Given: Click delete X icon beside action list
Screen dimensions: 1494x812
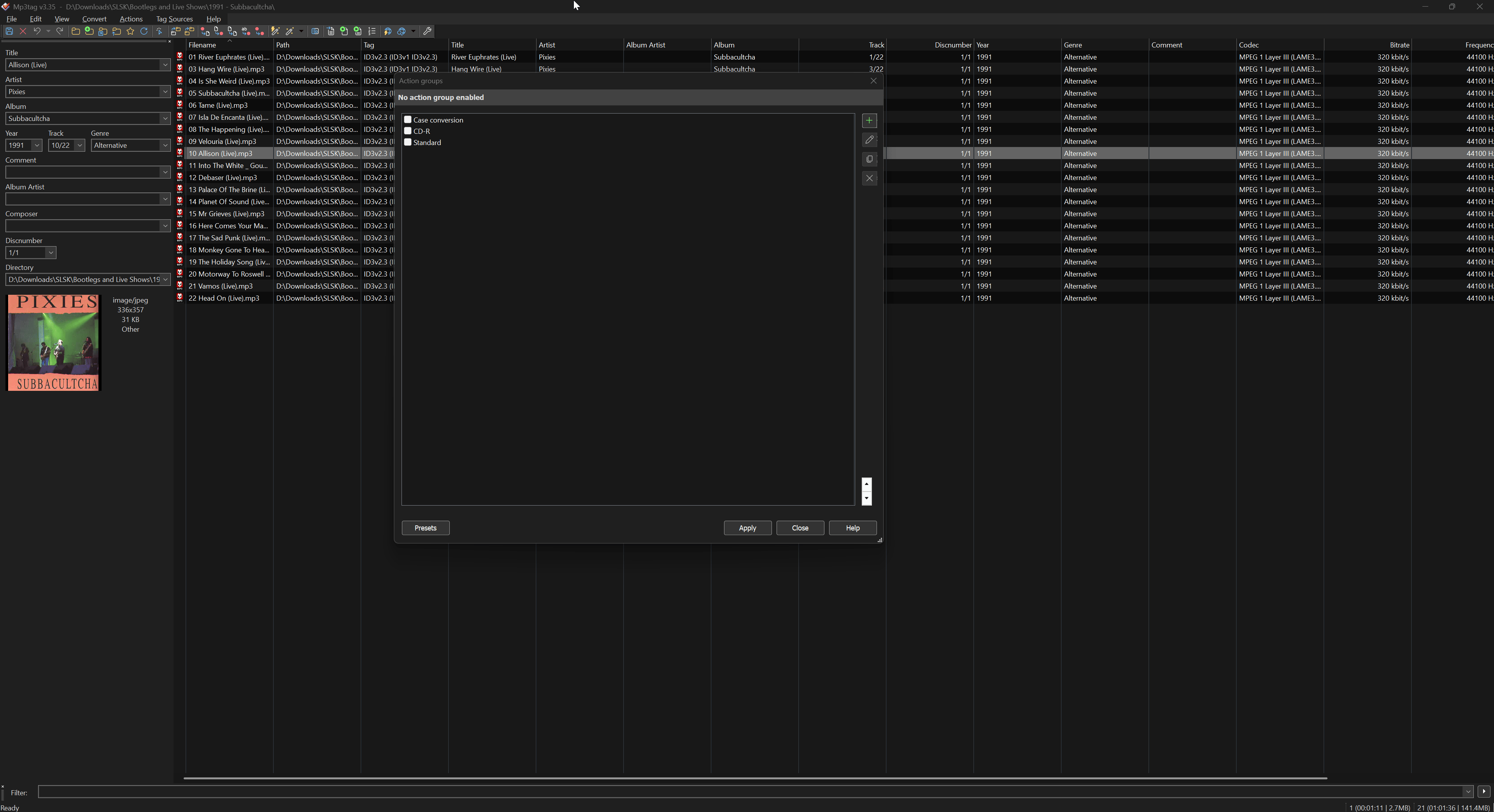Looking at the screenshot, I should point(869,178).
